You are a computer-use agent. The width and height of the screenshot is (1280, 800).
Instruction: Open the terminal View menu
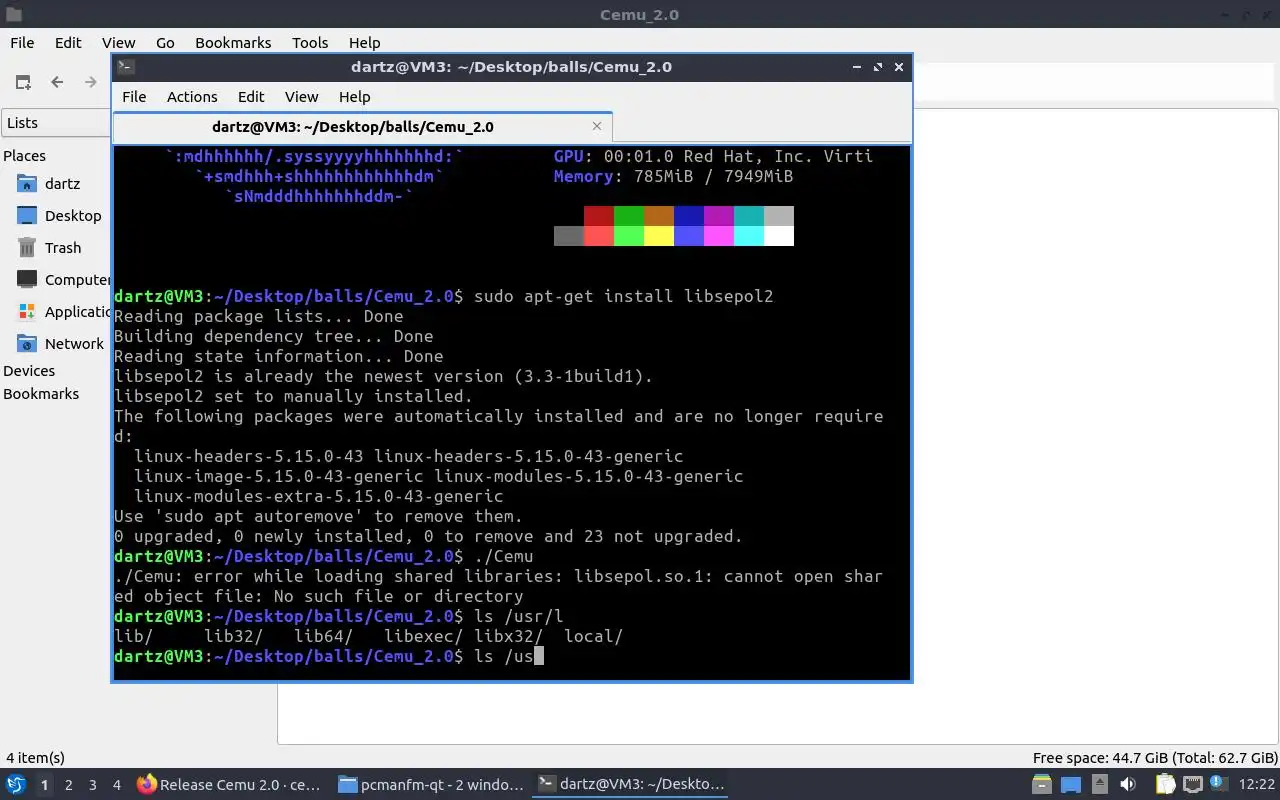301,96
